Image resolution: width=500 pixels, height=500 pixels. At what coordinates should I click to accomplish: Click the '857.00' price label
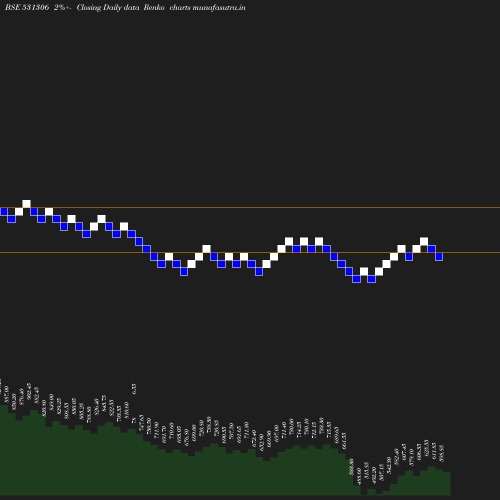tap(6, 394)
